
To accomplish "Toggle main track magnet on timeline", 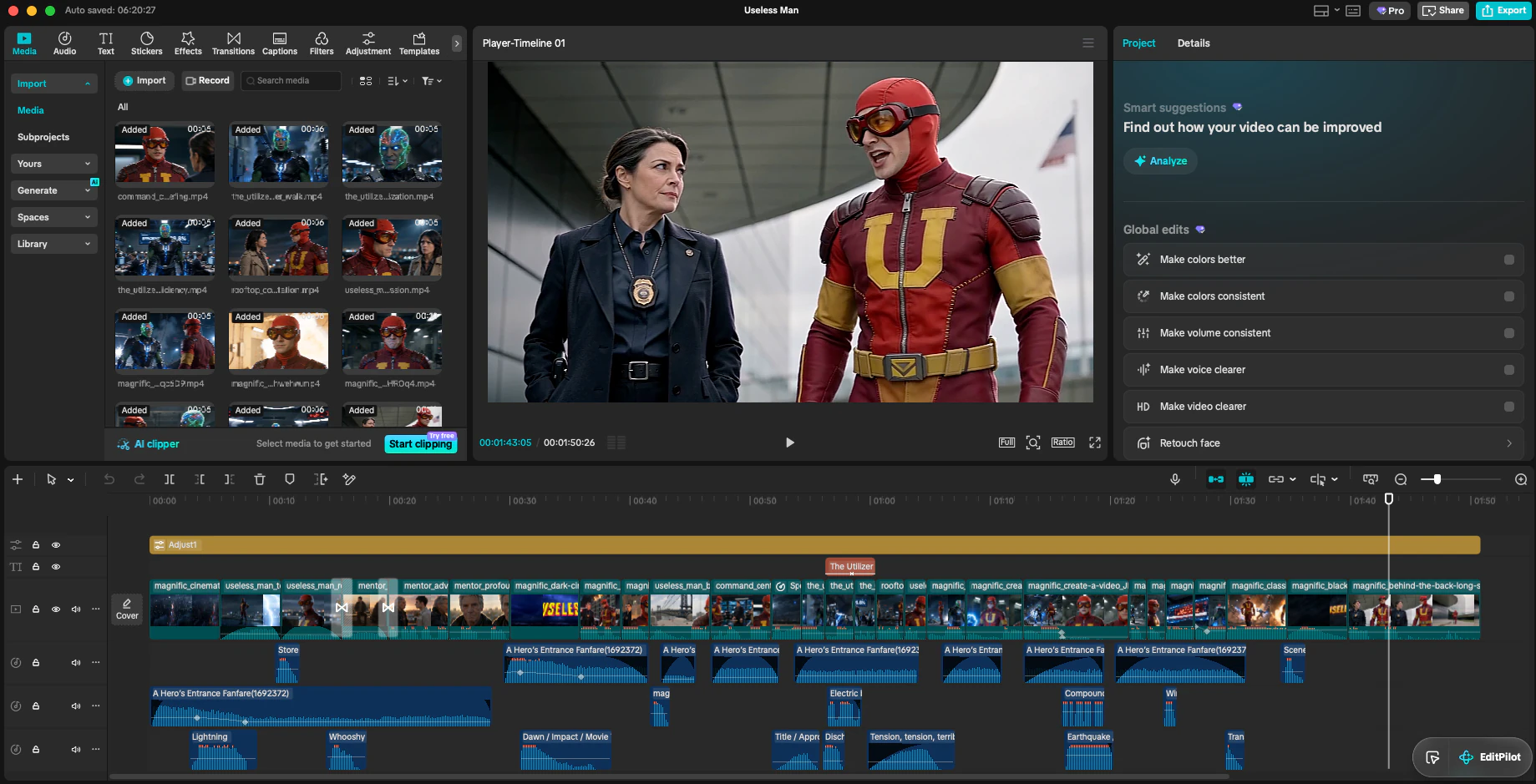I will [1216, 479].
